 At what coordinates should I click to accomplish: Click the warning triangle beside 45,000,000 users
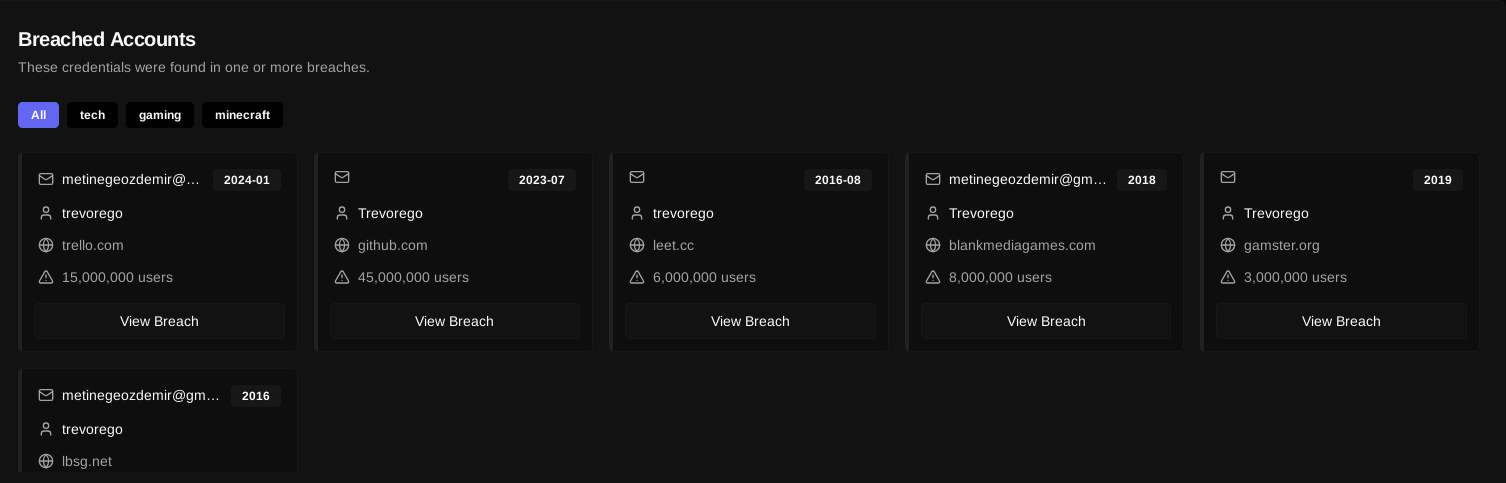(342, 277)
